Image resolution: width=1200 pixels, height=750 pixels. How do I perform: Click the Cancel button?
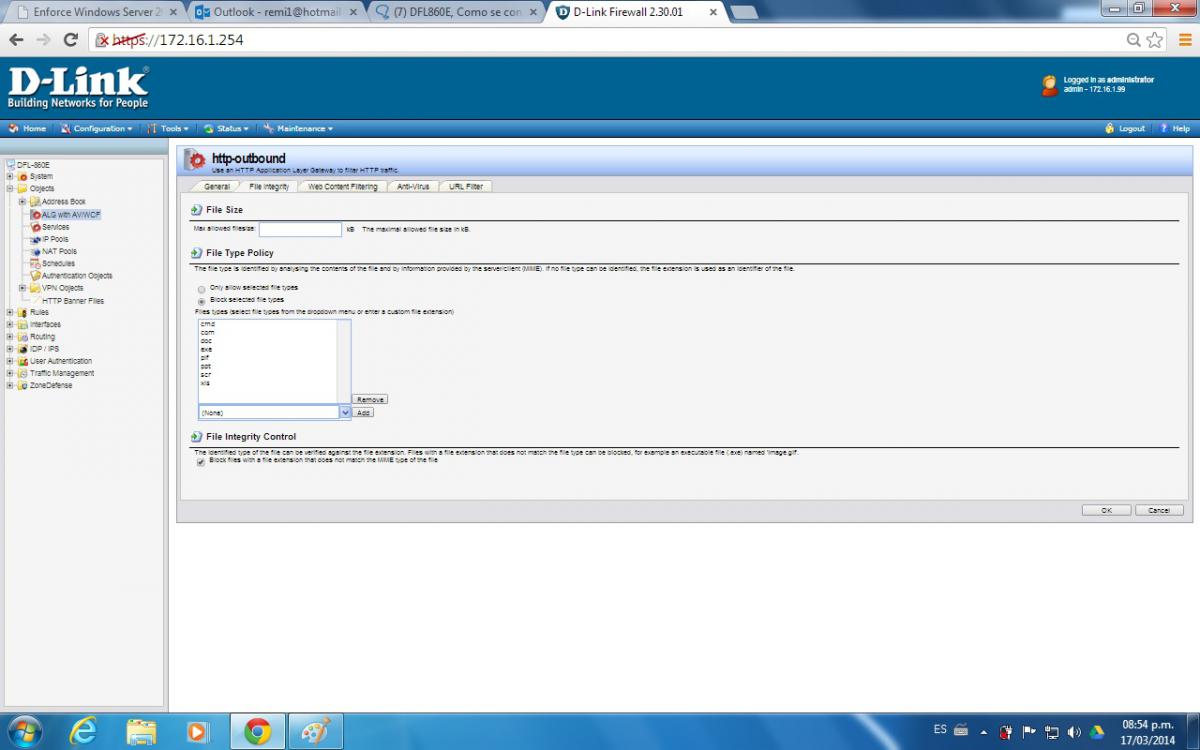1159,510
